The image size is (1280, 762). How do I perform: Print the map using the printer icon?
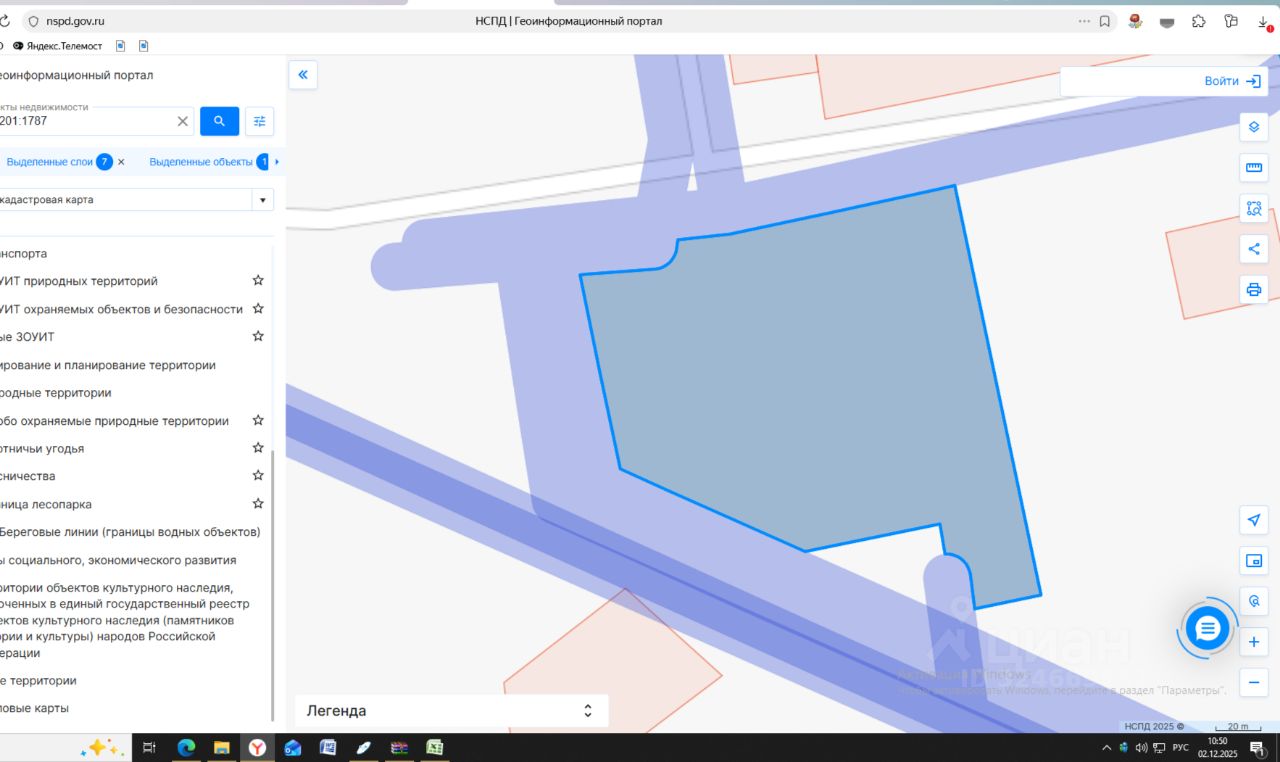[x=1254, y=290]
